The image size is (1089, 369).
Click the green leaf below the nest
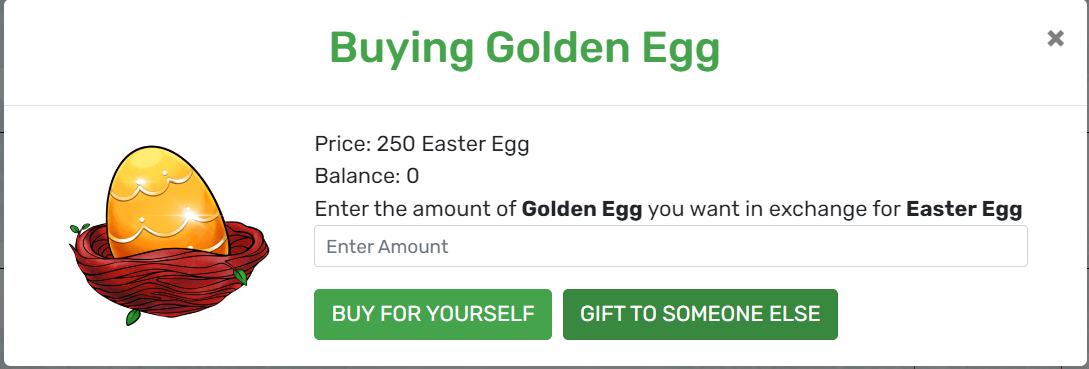pos(133,317)
